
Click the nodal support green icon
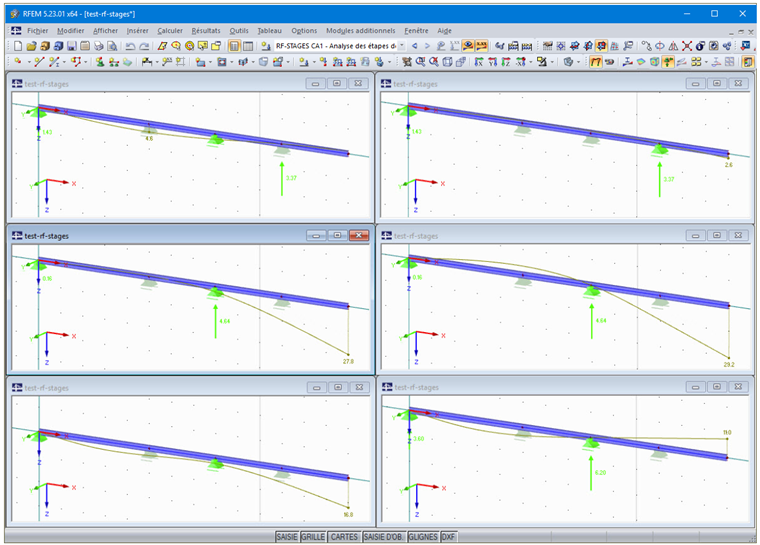[100, 62]
